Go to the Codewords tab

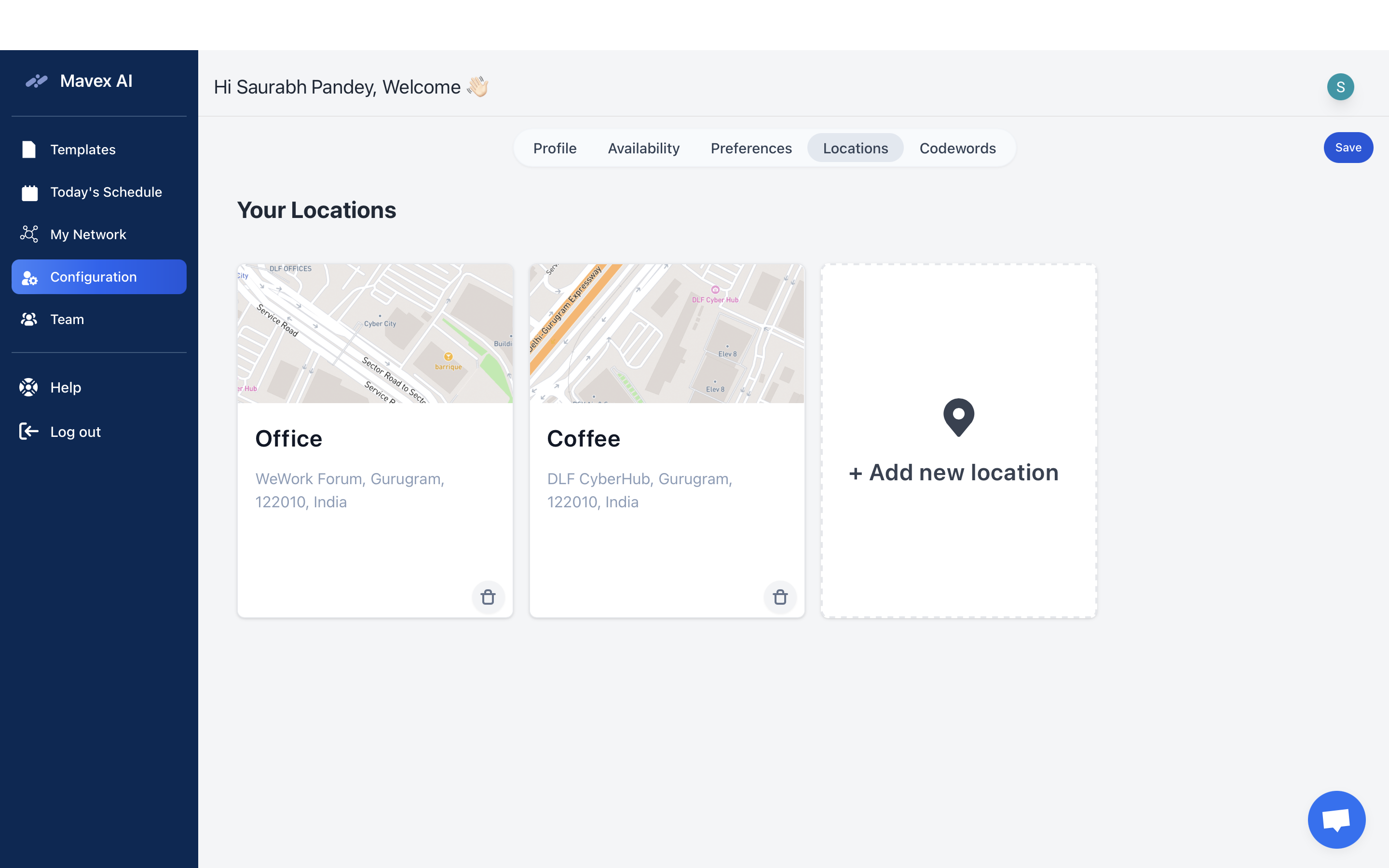click(957, 148)
